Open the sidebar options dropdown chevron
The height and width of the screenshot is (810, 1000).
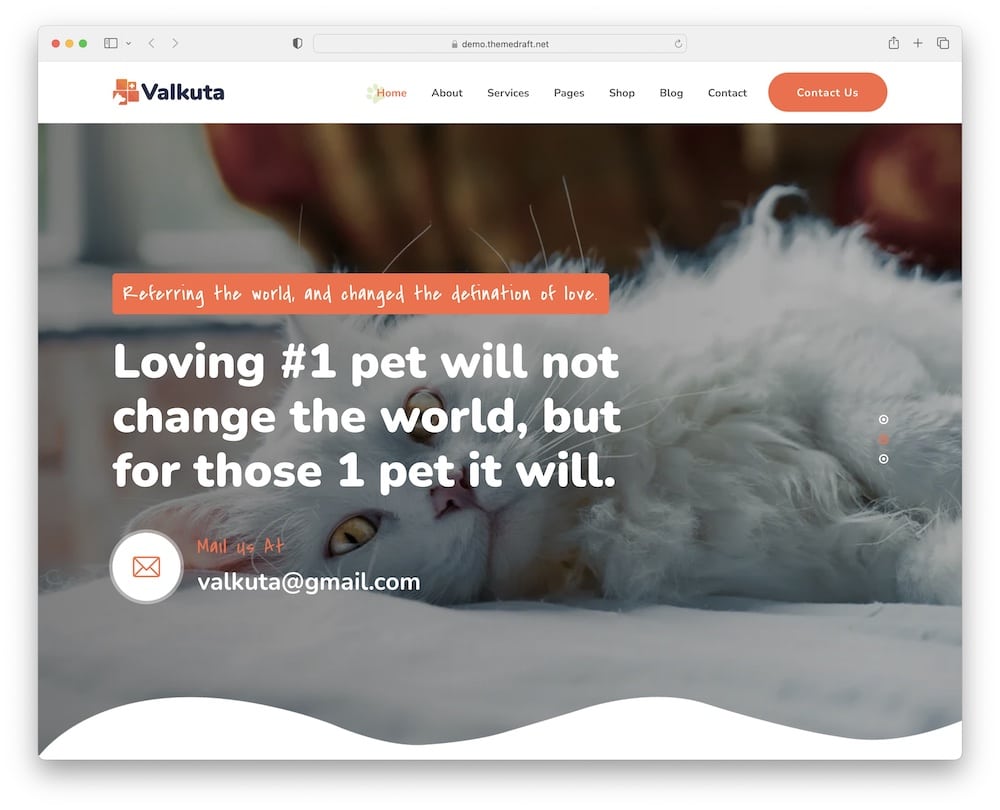pyautogui.click(x=129, y=43)
